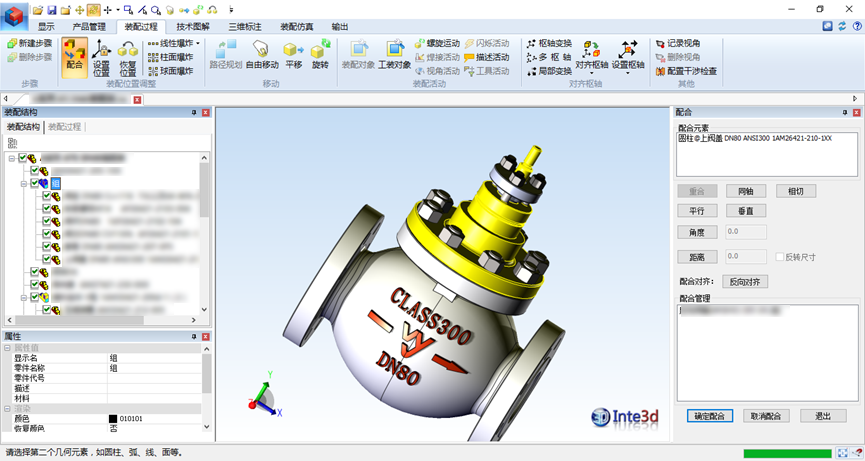Open the 设置枢轴 dropdown
Screen dimensions: 865x461
[628, 72]
